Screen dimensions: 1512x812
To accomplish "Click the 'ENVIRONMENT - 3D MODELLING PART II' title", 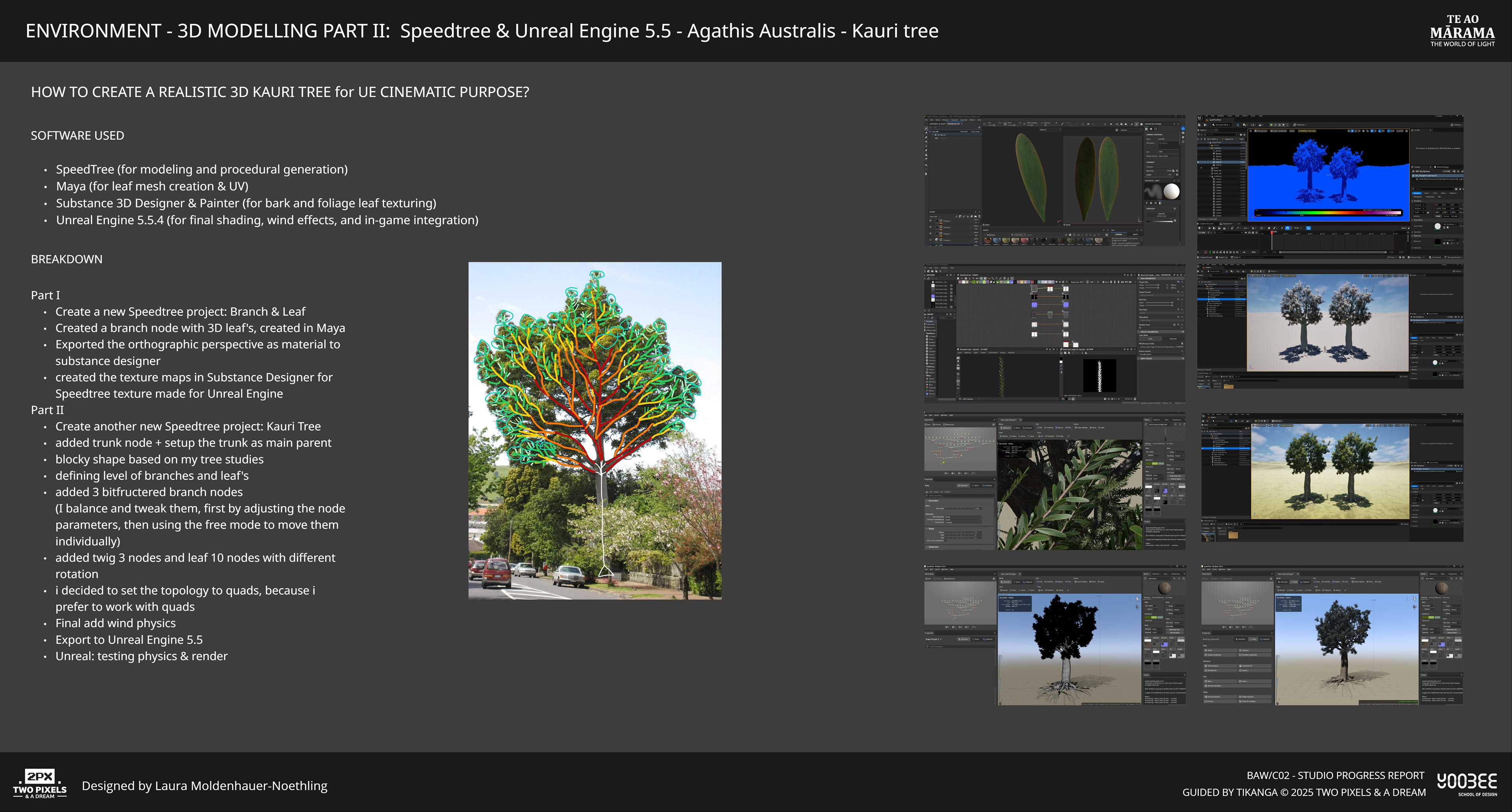I will (208, 30).
